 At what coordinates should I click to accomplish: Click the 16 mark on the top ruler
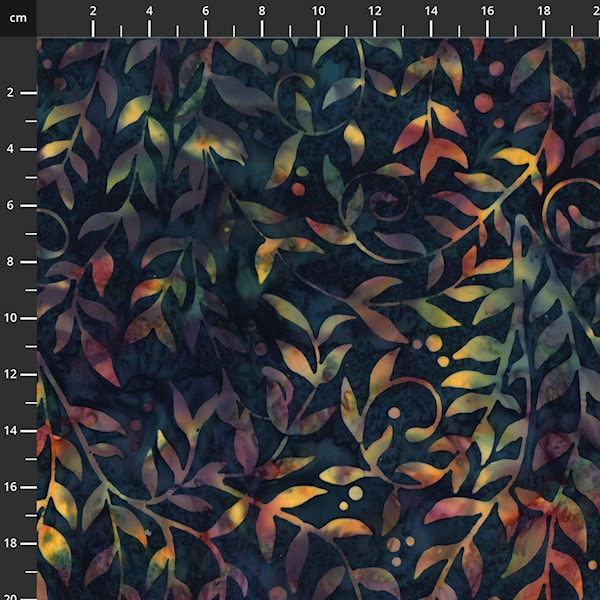tap(486, 10)
